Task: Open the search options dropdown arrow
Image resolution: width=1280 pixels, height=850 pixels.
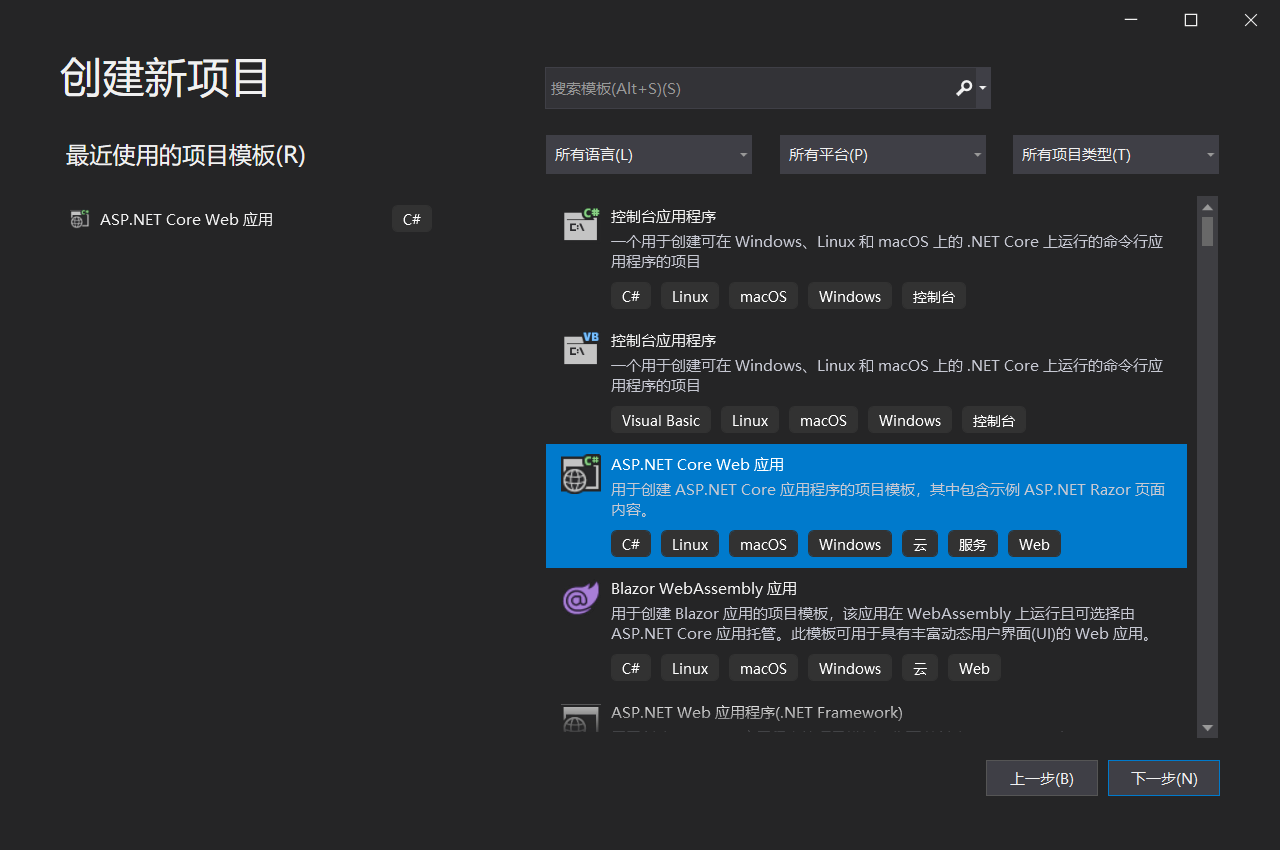Action: click(983, 88)
